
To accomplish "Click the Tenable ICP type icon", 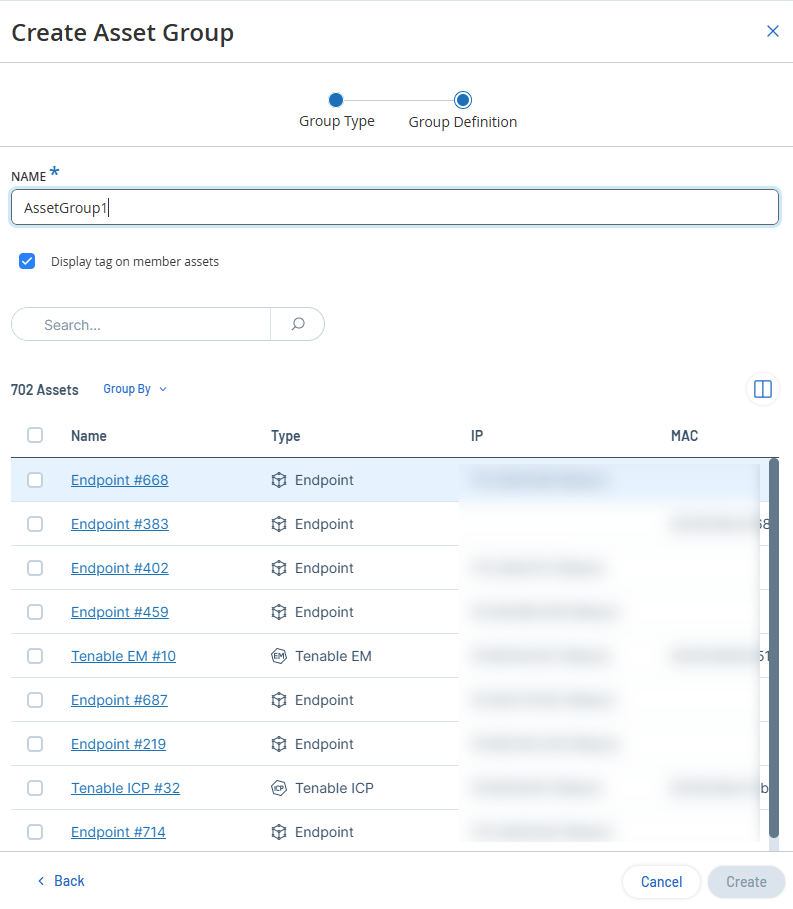I will (x=279, y=788).
